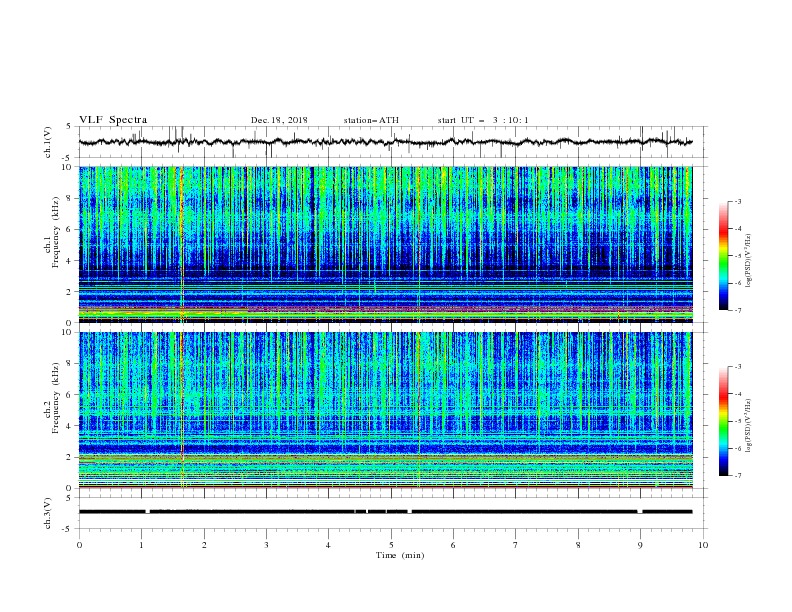Screen dimensions: 792x612
Task: Click time axis tick label "2"
Action: coord(204,545)
